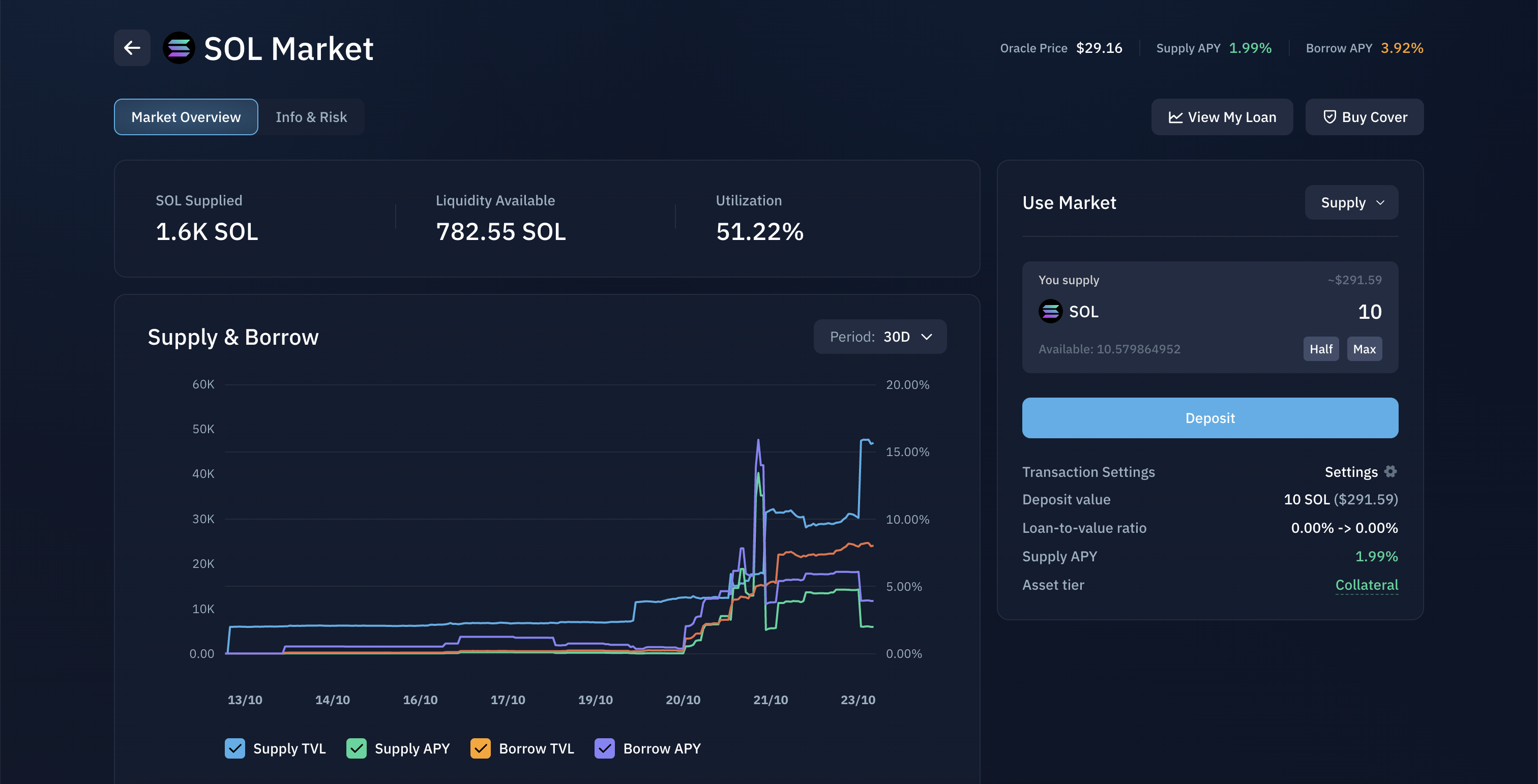Uncheck the Supply TVL checkbox
The width and height of the screenshot is (1538, 784).
234,748
